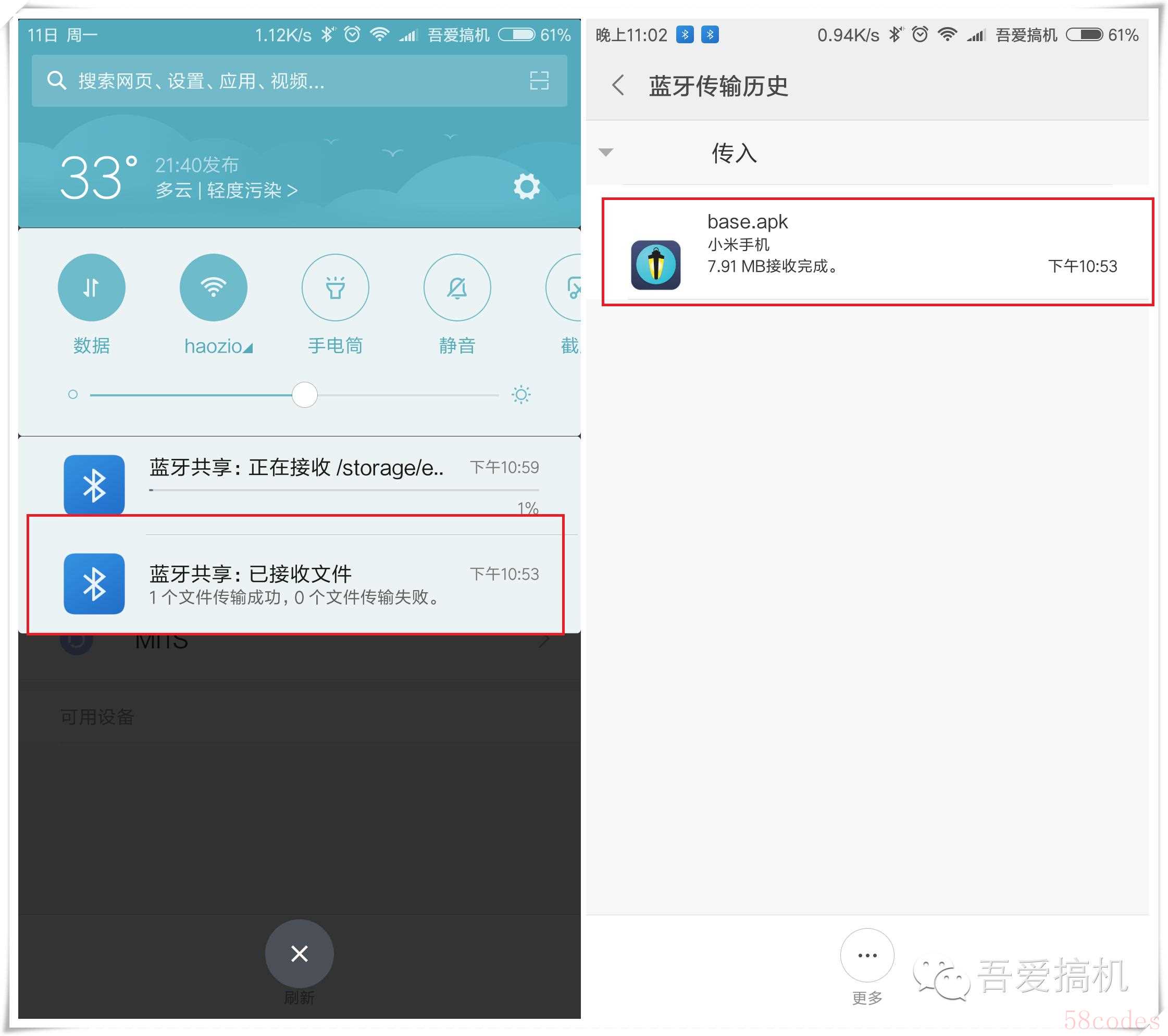The height and width of the screenshot is (1036, 1168).
Task: Tap the 33° temperature reading
Action: (99, 178)
